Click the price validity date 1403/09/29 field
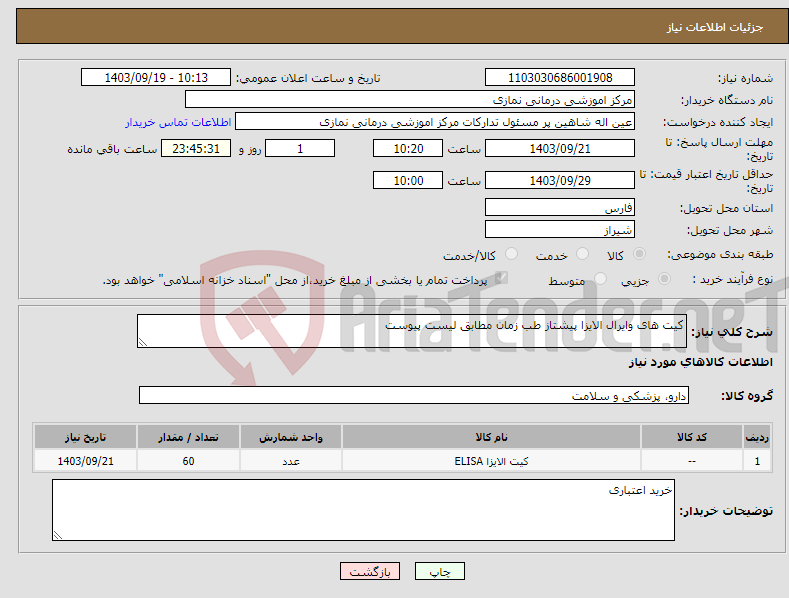The image size is (789, 598). (x=560, y=180)
